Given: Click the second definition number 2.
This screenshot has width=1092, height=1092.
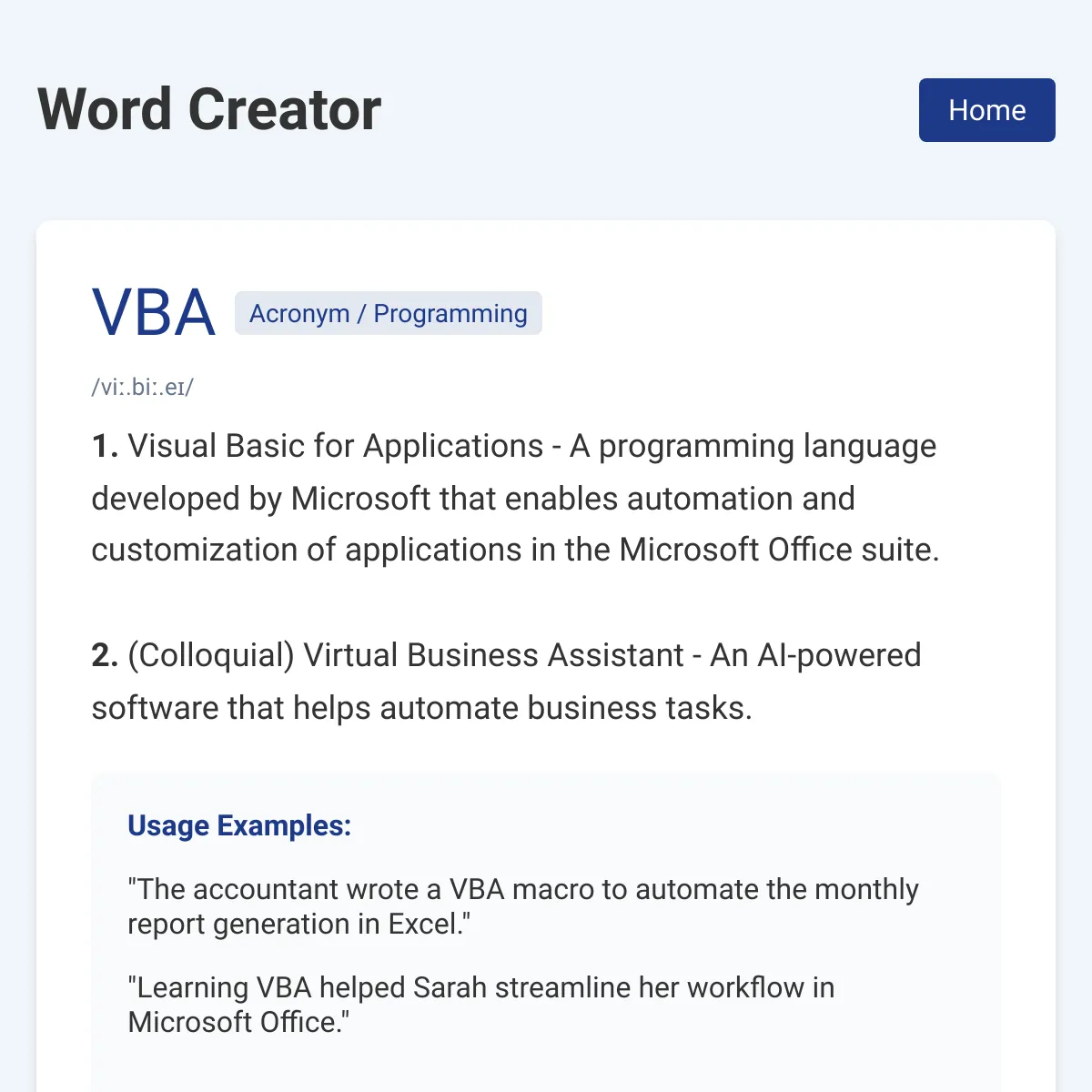Looking at the screenshot, I should [105, 655].
